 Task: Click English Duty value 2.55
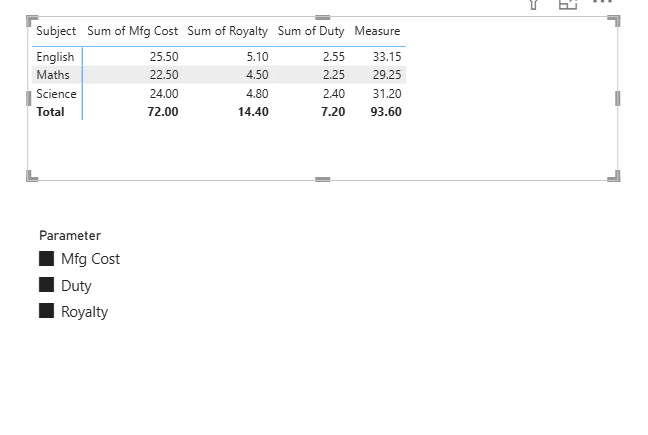coord(334,57)
